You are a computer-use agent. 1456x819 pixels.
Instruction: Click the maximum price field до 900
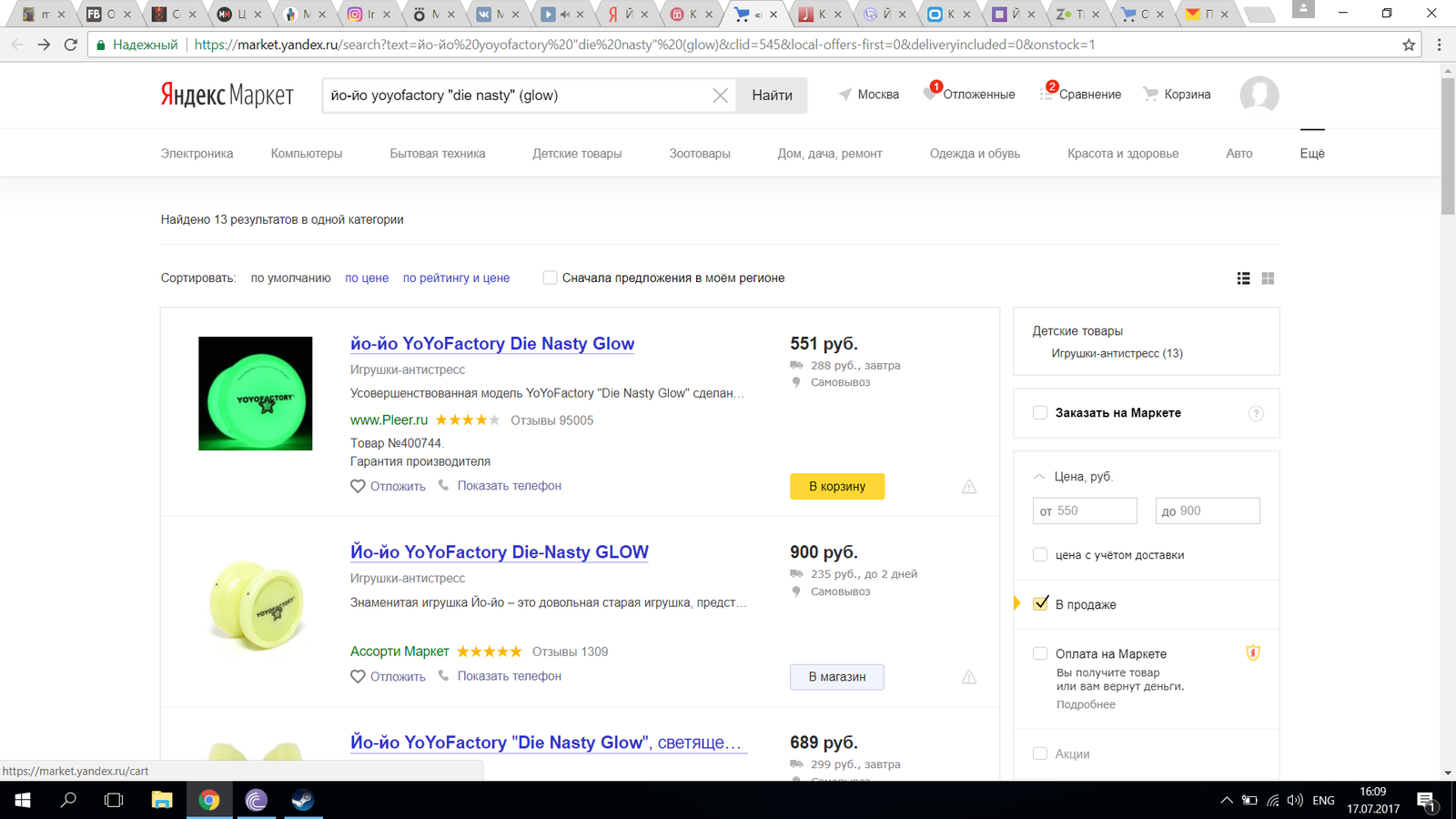(1208, 511)
